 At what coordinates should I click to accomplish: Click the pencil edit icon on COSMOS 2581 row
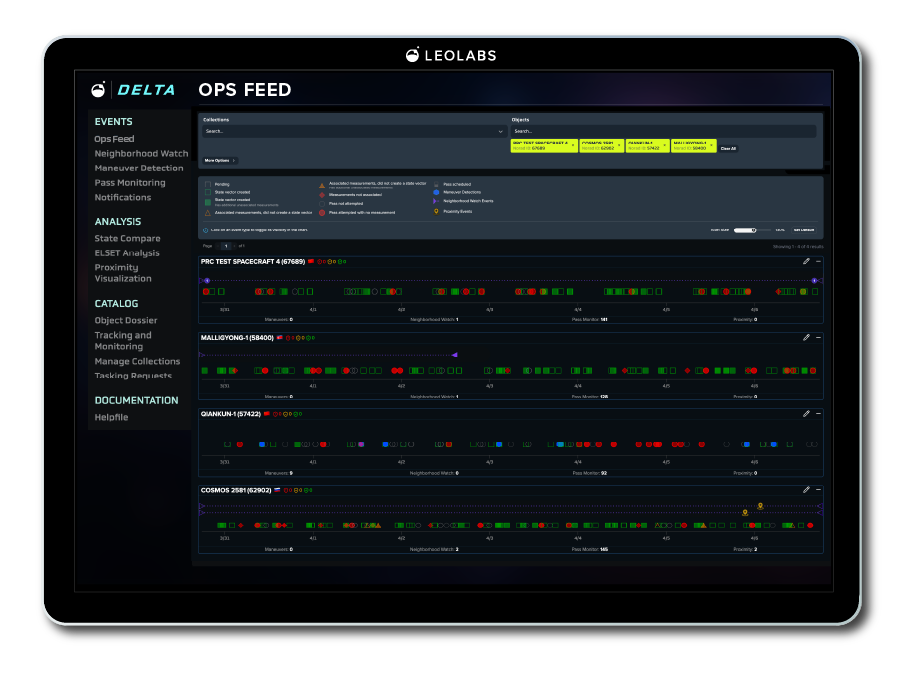pyautogui.click(x=806, y=490)
